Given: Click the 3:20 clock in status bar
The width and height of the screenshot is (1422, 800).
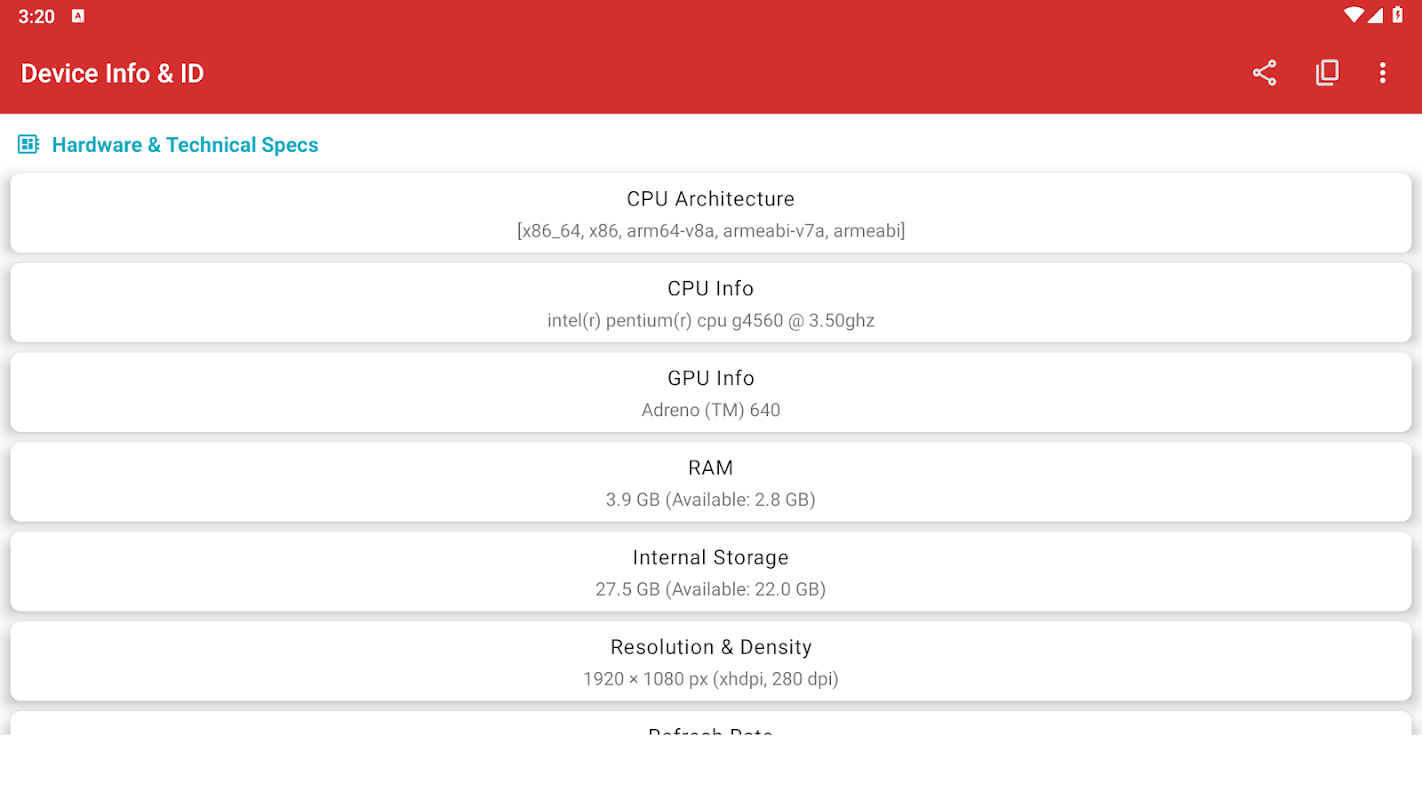Looking at the screenshot, I should click(x=36, y=16).
